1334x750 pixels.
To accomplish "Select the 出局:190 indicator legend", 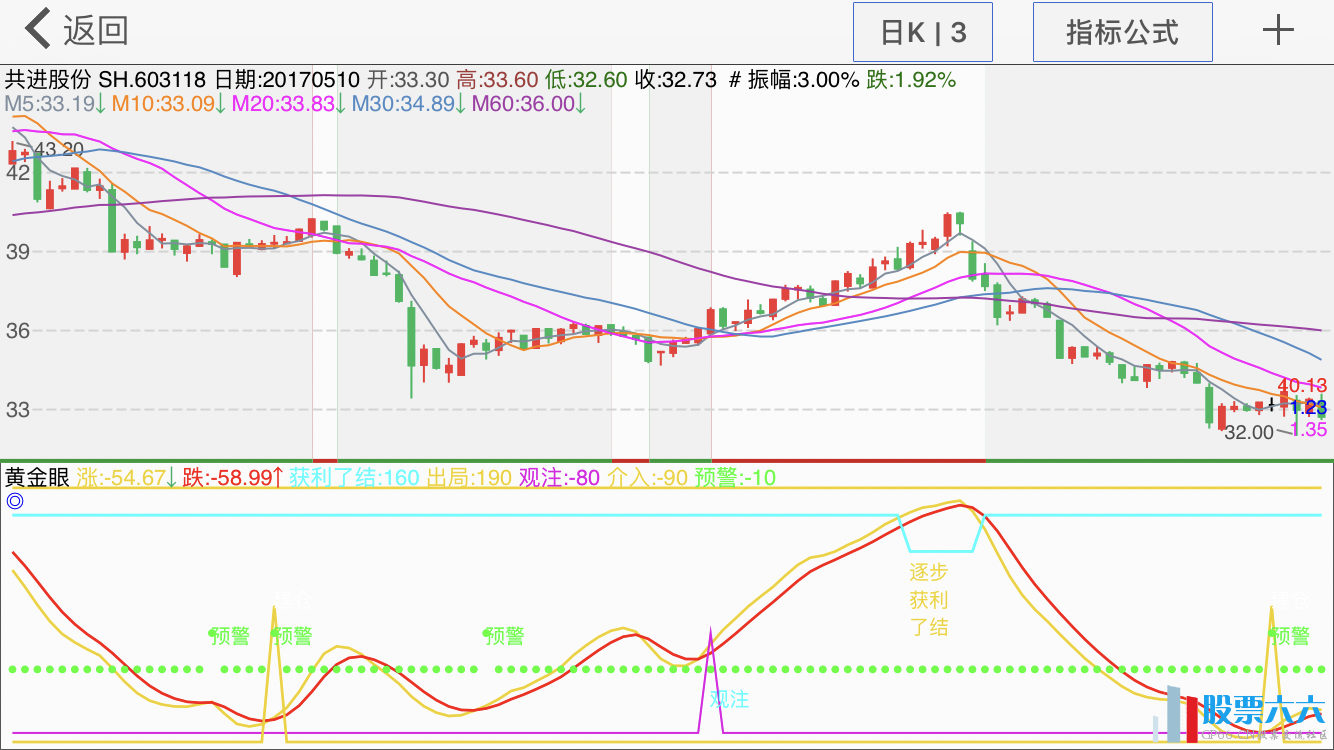I will coord(469,478).
